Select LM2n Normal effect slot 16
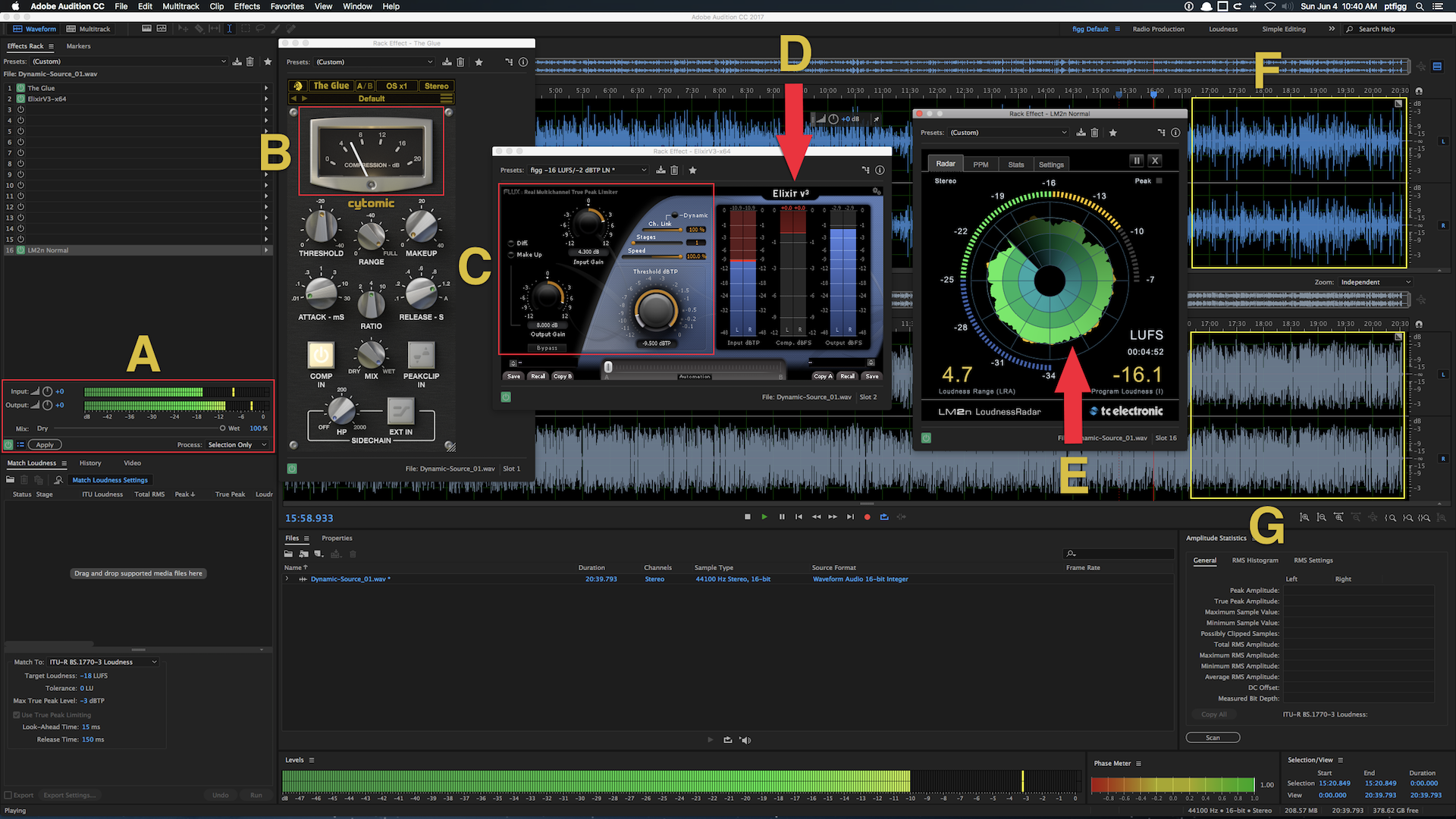Image resolution: width=1456 pixels, height=819 pixels. (48, 250)
